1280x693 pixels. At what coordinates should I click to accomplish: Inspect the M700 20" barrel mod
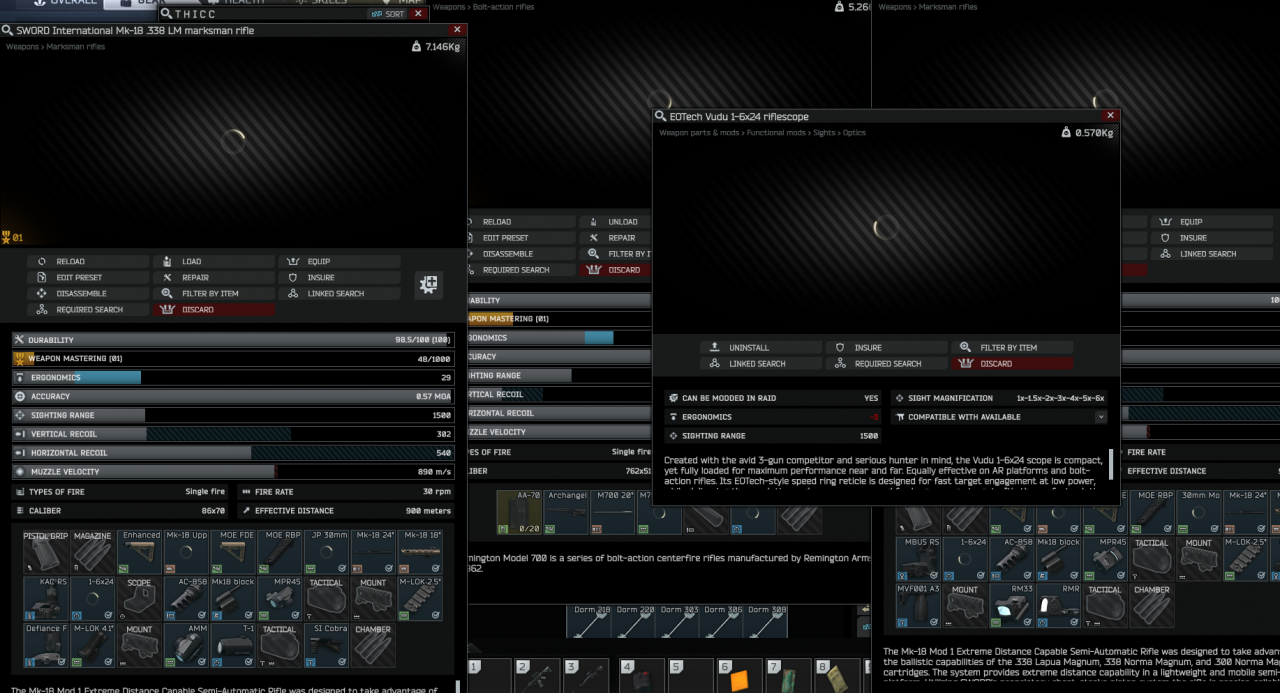point(613,512)
